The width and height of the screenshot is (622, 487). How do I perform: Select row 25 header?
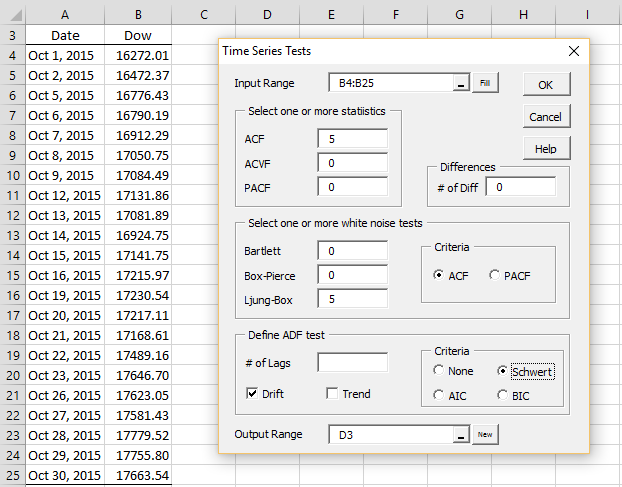point(13,475)
